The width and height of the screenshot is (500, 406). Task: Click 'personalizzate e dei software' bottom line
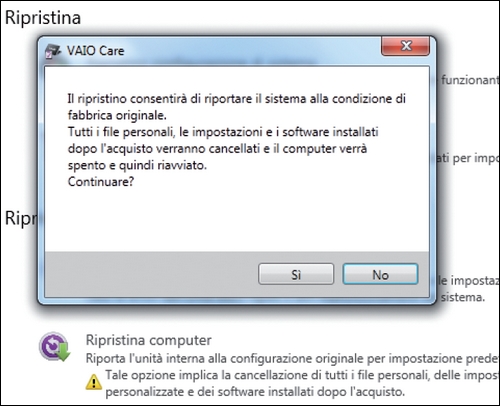click(255, 392)
